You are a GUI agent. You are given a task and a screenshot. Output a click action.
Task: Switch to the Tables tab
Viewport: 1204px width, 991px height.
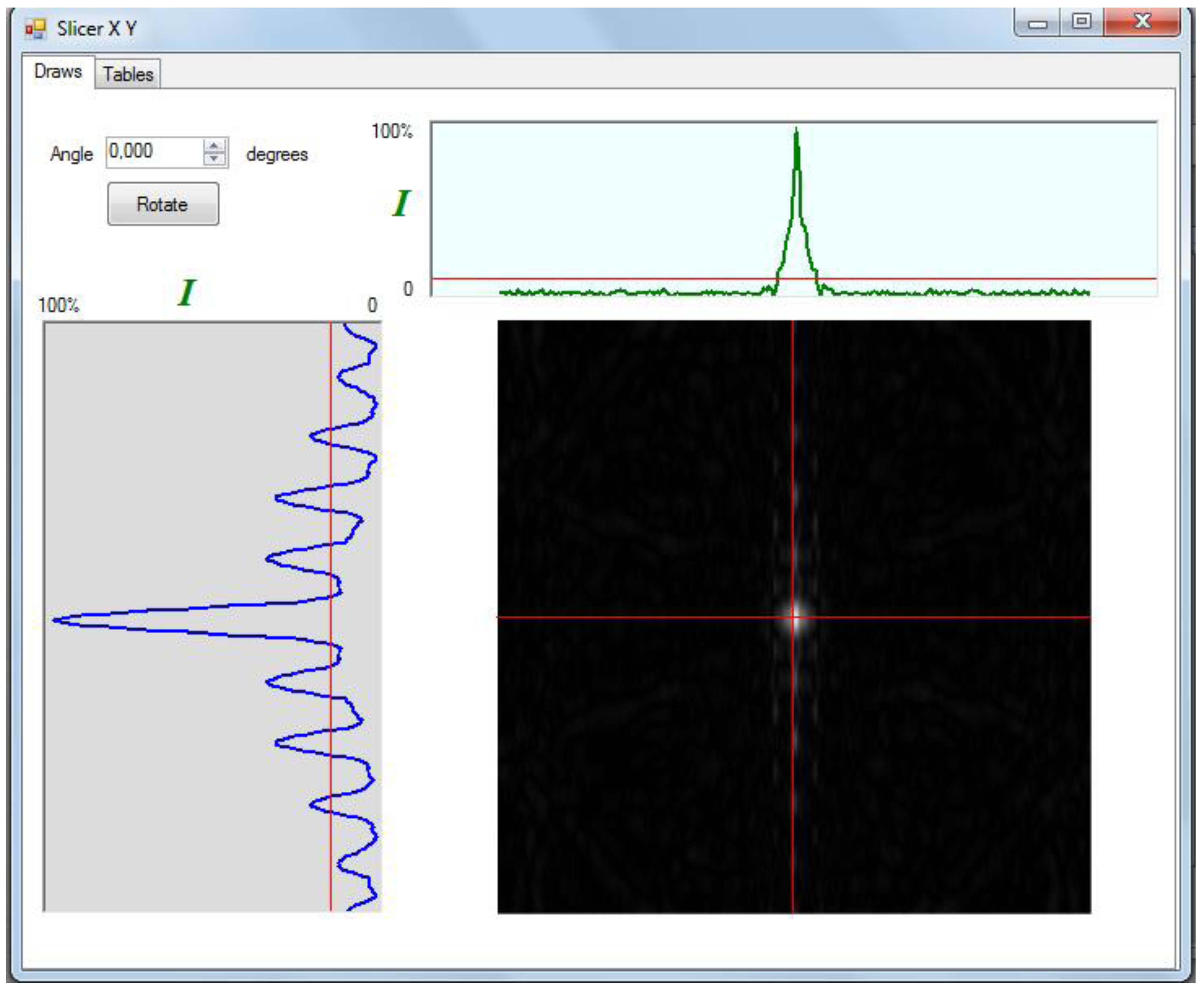(x=128, y=74)
